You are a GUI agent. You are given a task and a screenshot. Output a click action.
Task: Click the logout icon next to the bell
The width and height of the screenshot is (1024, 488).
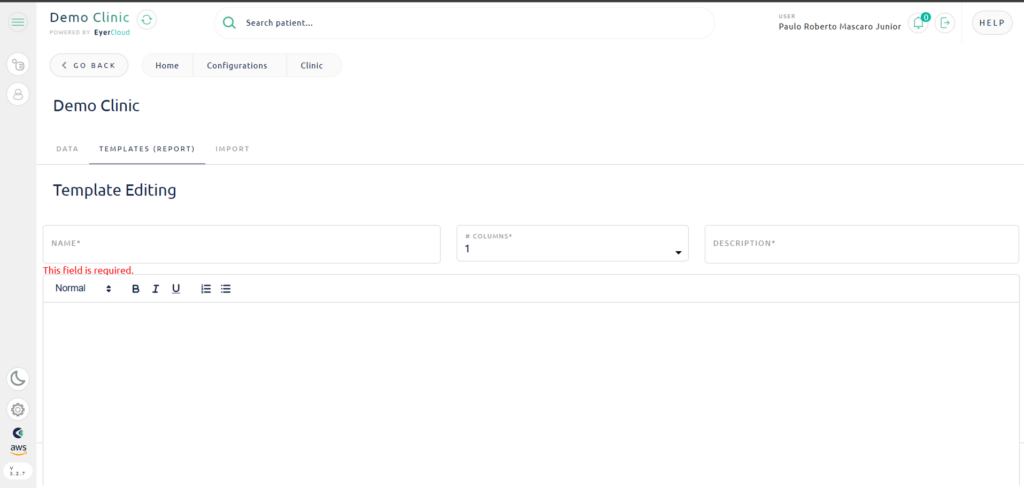click(945, 23)
